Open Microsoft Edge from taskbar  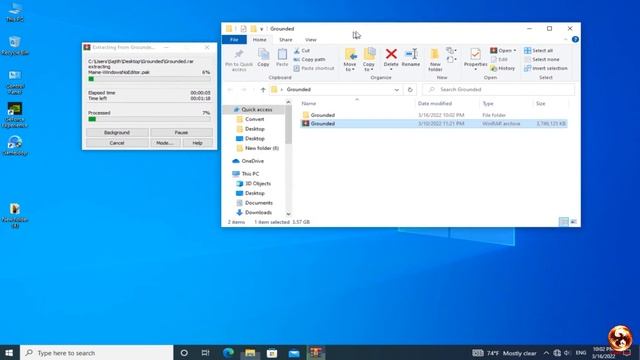pyautogui.click(x=228, y=353)
